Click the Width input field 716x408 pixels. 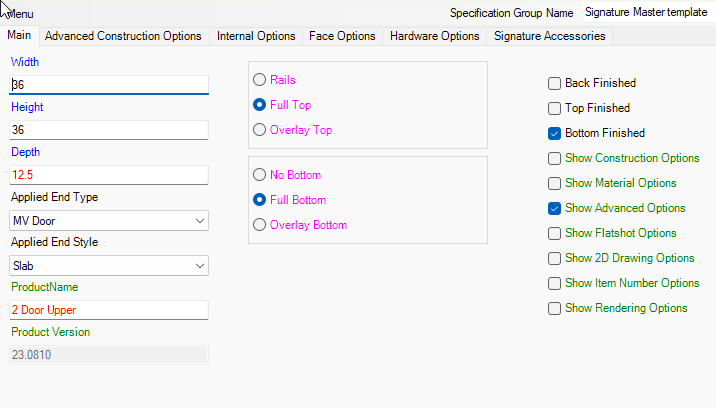[x=108, y=85]
